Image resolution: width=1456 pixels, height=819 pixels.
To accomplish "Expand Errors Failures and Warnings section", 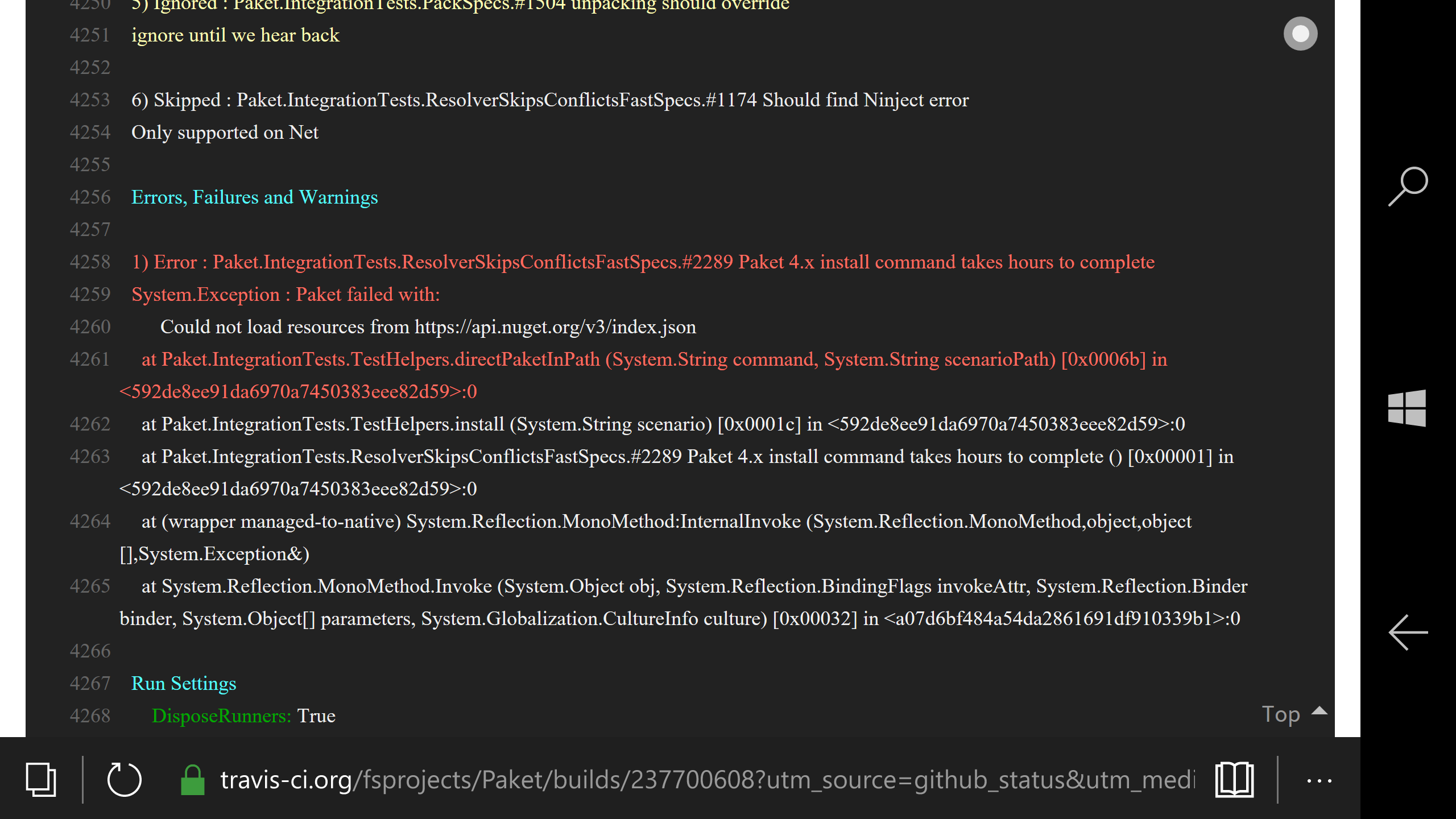I will tap(254, 197).
